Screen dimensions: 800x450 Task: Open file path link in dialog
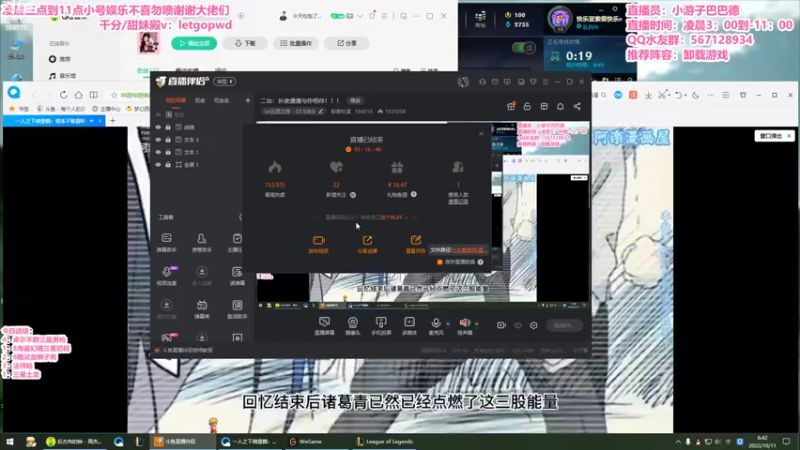pos(468,250)
